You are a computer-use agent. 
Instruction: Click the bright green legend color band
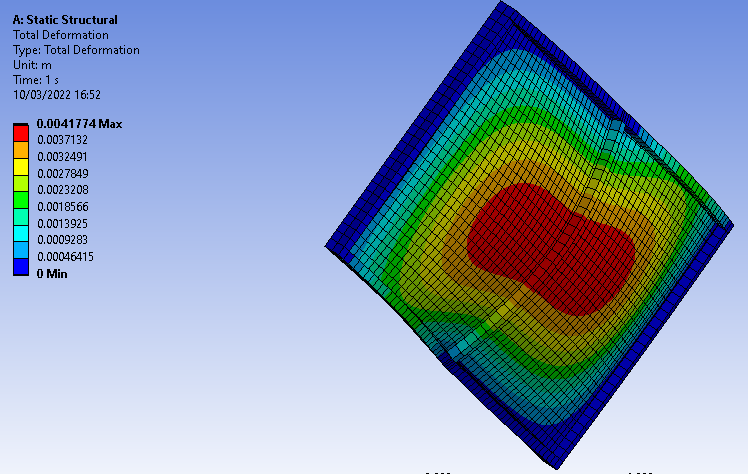[21, 200]
